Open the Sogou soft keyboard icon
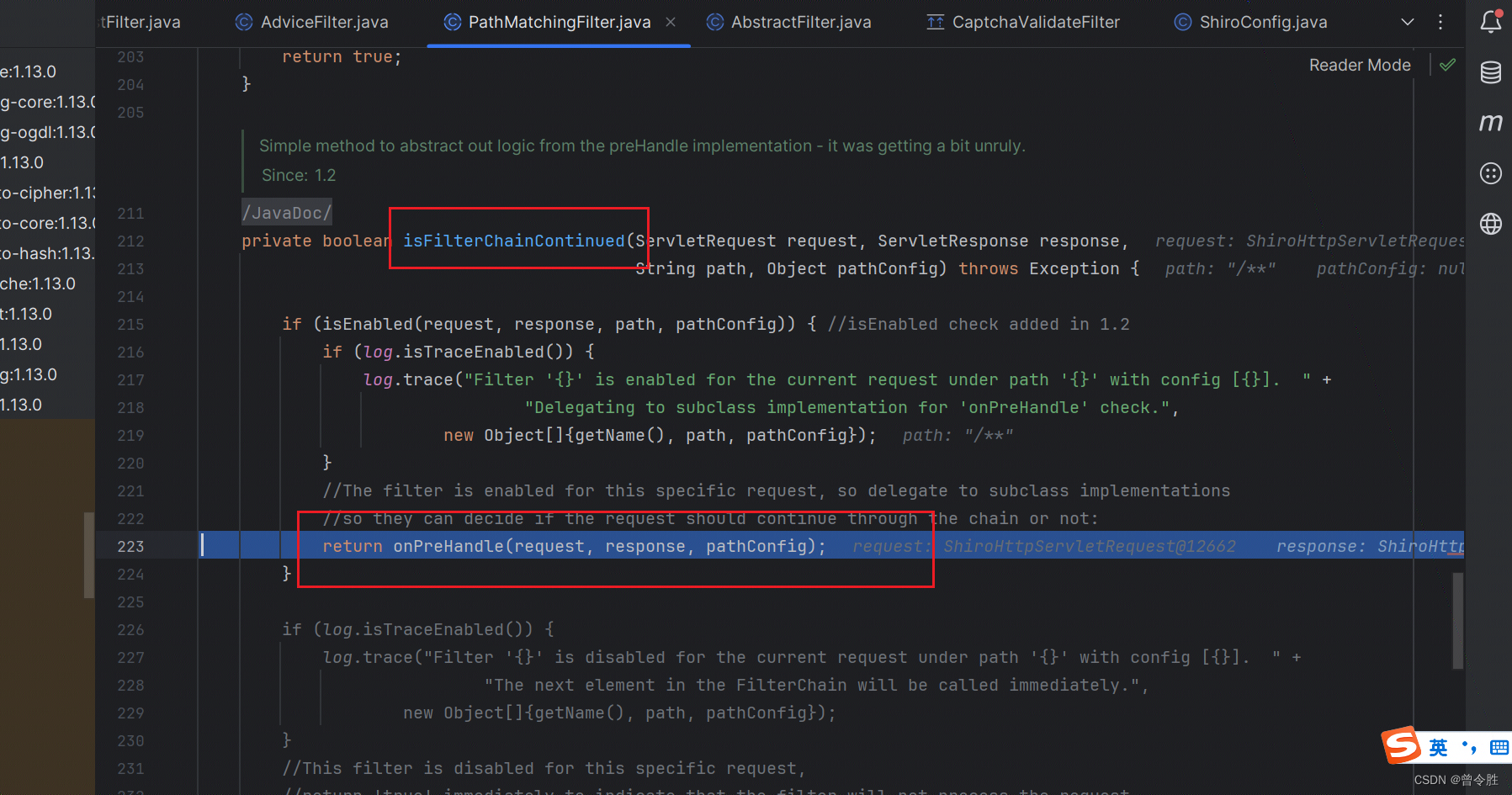The image size is (1512, 795). click(1499, 747)
